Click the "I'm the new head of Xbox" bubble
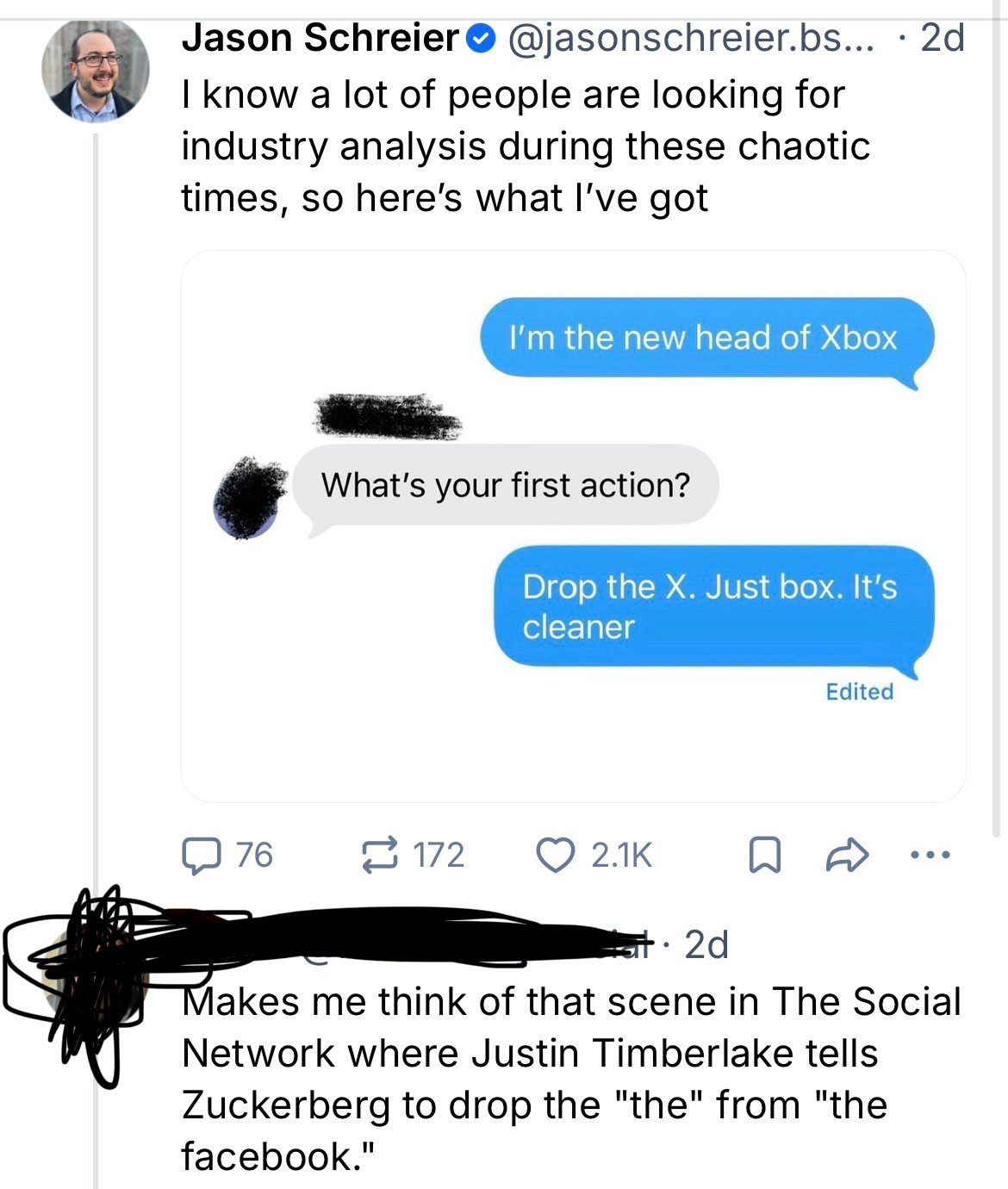Image resolution: width=1008 pixels, height=1189 pixels. point(705,338)
